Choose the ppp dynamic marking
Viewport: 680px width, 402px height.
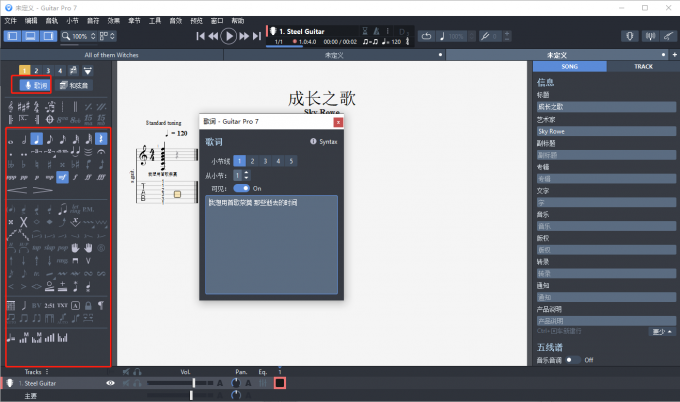coord(11,177)
